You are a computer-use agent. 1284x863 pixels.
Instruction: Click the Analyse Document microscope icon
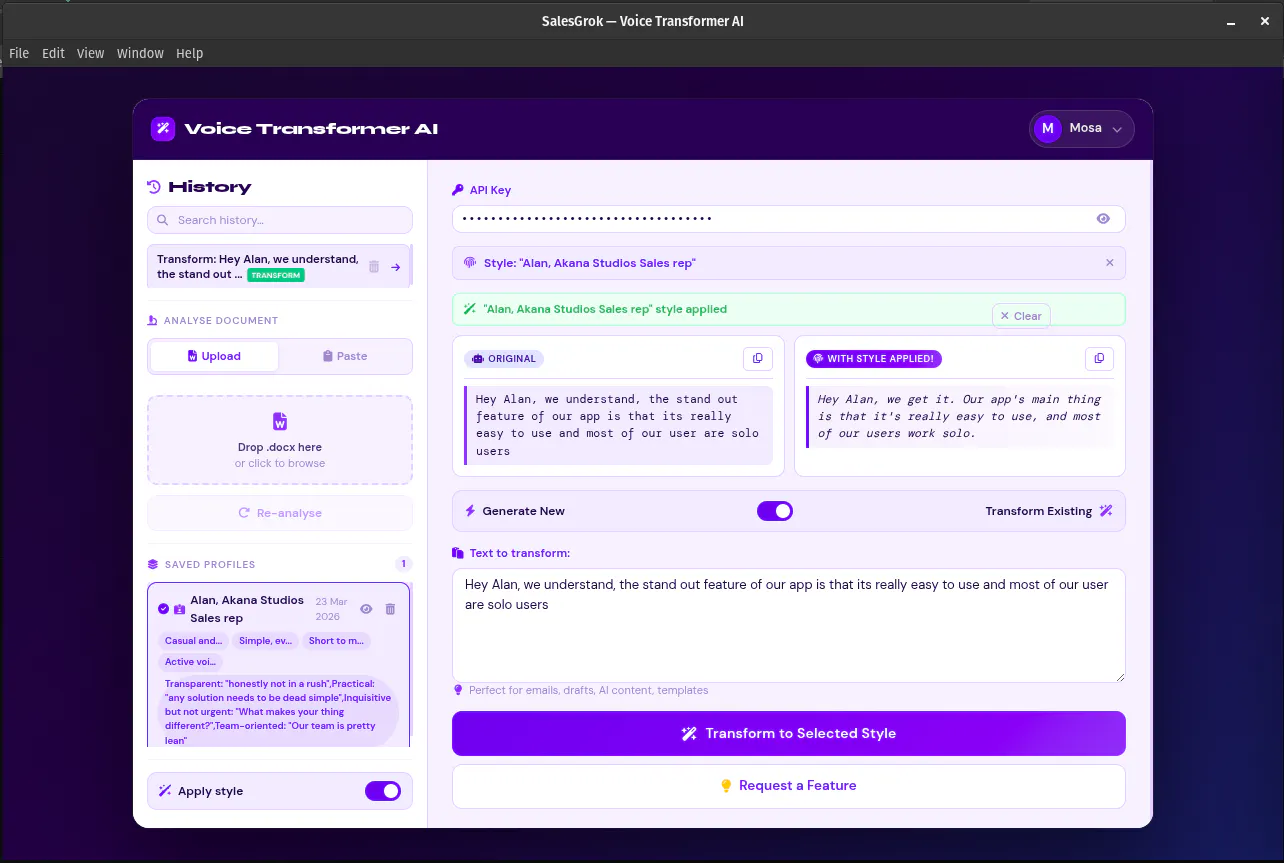click(x=153, y=321)
